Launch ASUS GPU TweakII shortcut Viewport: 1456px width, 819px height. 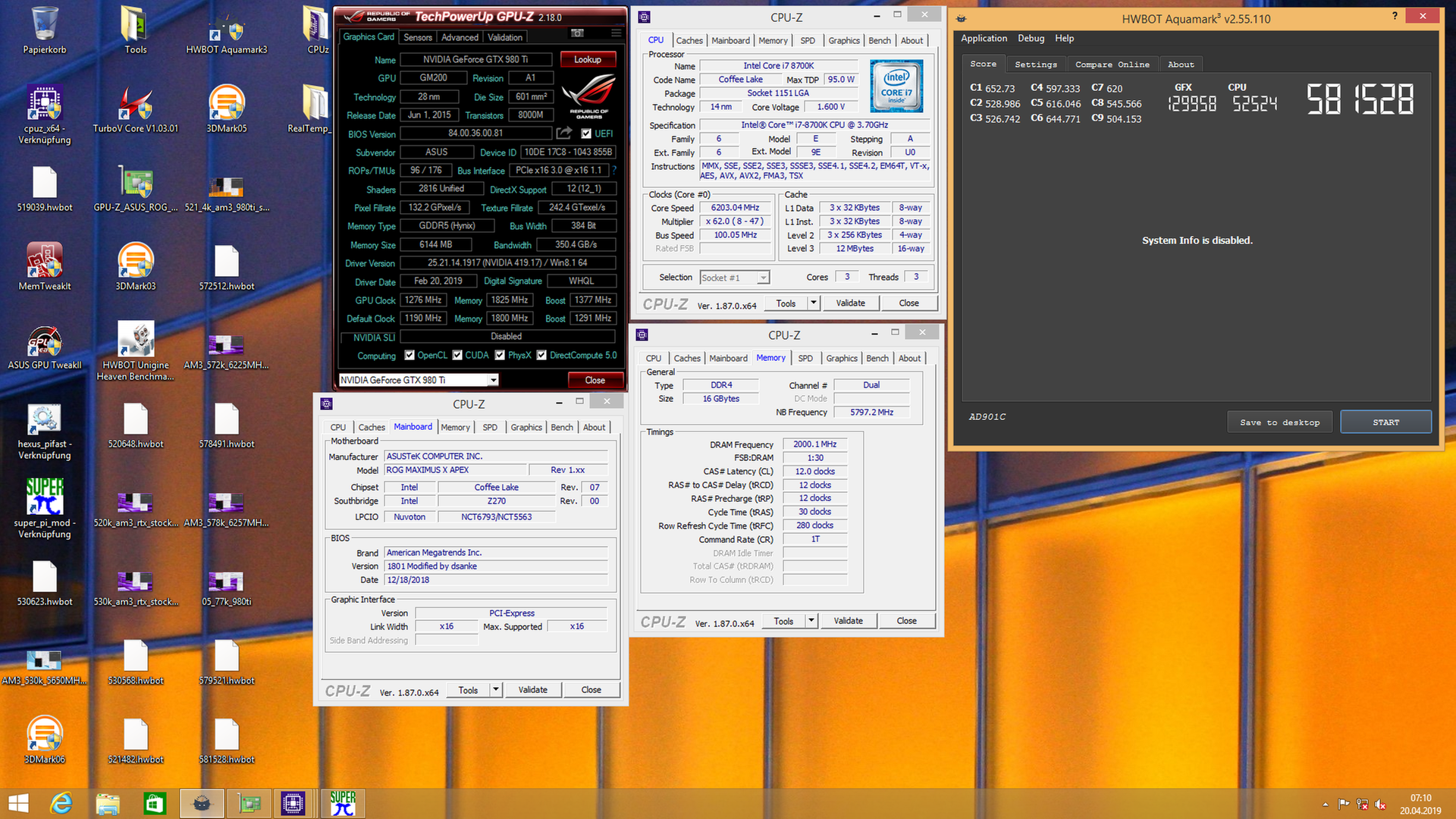coord(45,347)
